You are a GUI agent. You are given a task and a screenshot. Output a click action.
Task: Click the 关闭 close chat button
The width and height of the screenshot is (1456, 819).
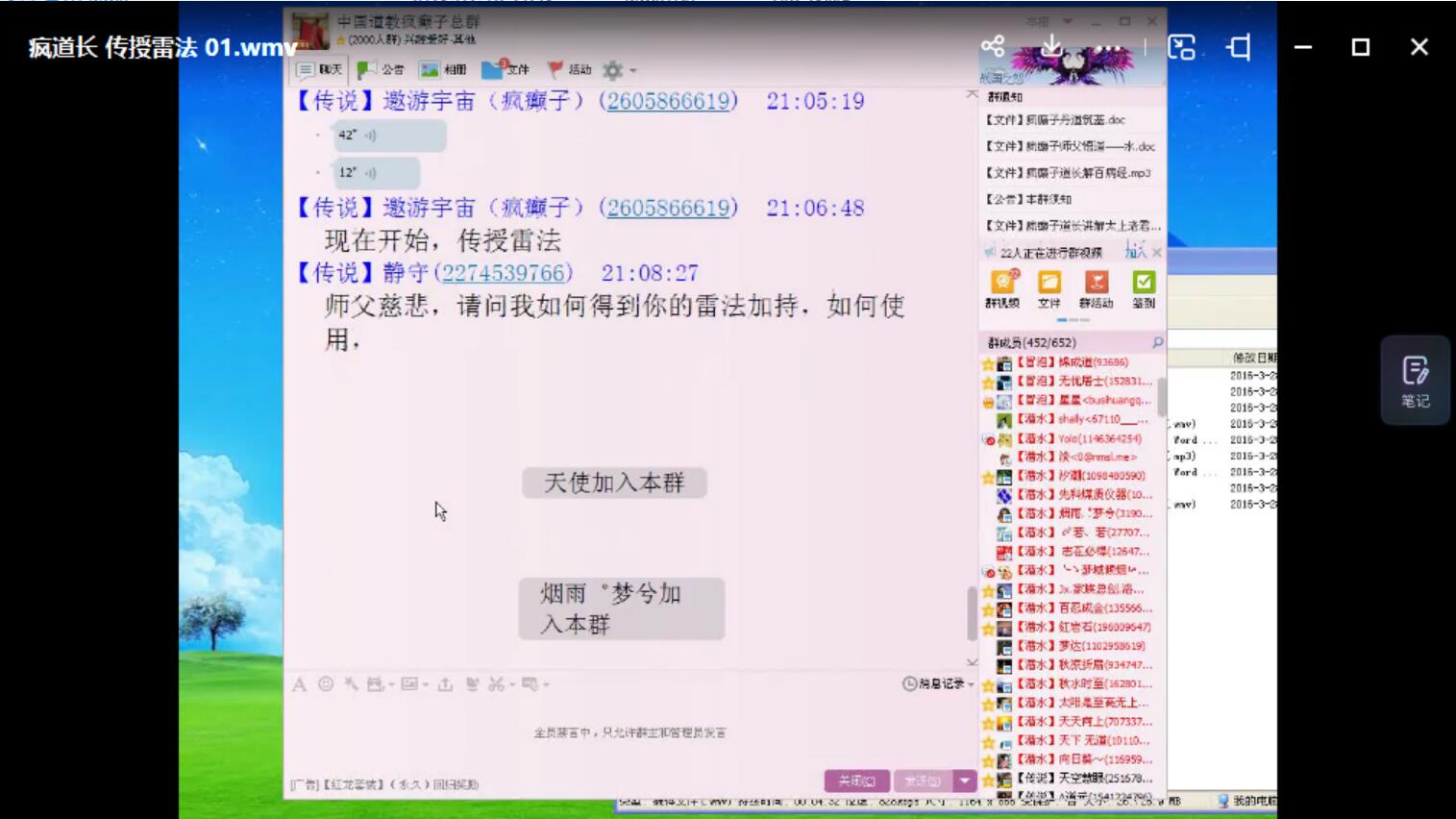coord(856,781)
